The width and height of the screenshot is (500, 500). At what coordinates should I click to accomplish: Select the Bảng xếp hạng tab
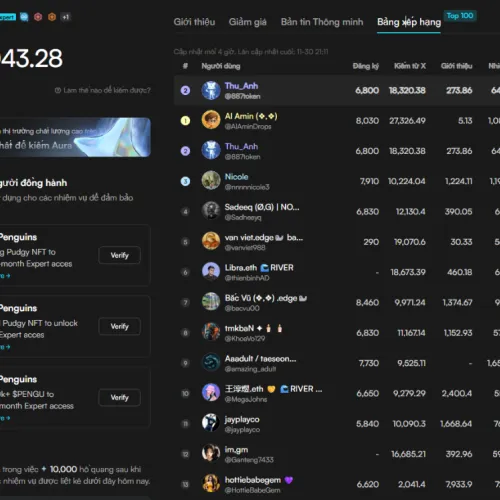(409, 22)
